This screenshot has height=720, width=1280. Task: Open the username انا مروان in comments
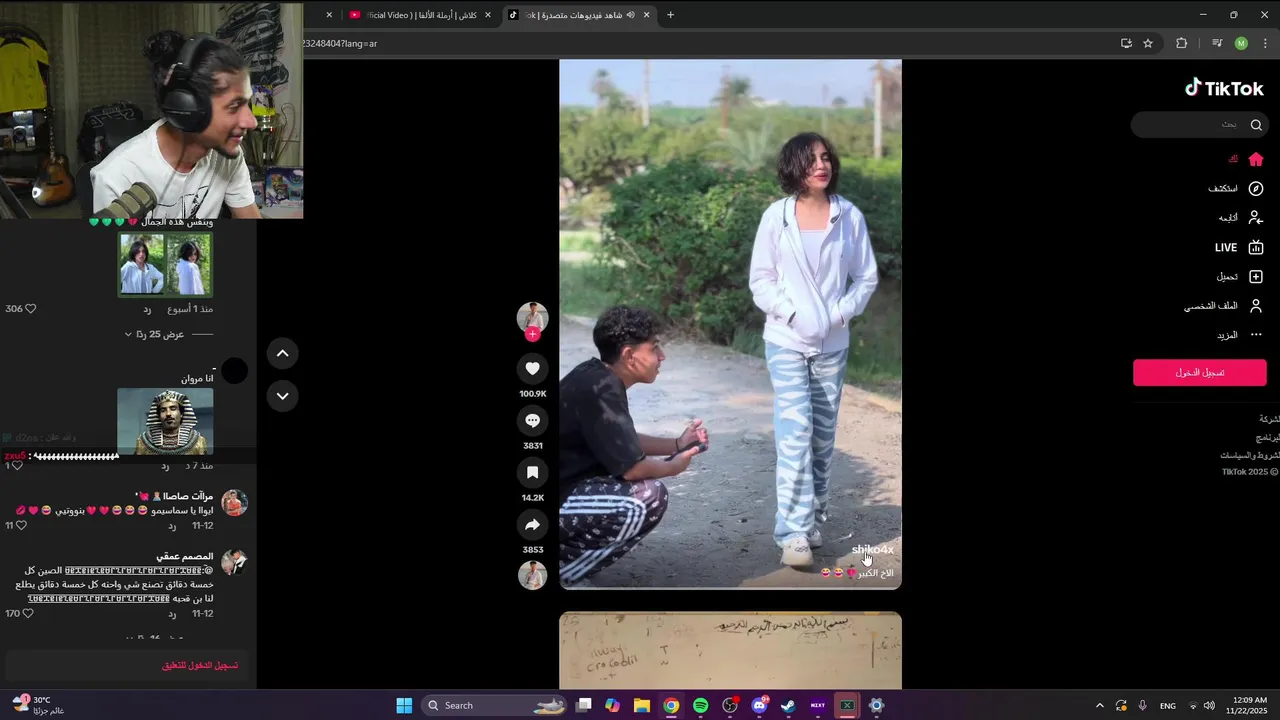[197, 378]
